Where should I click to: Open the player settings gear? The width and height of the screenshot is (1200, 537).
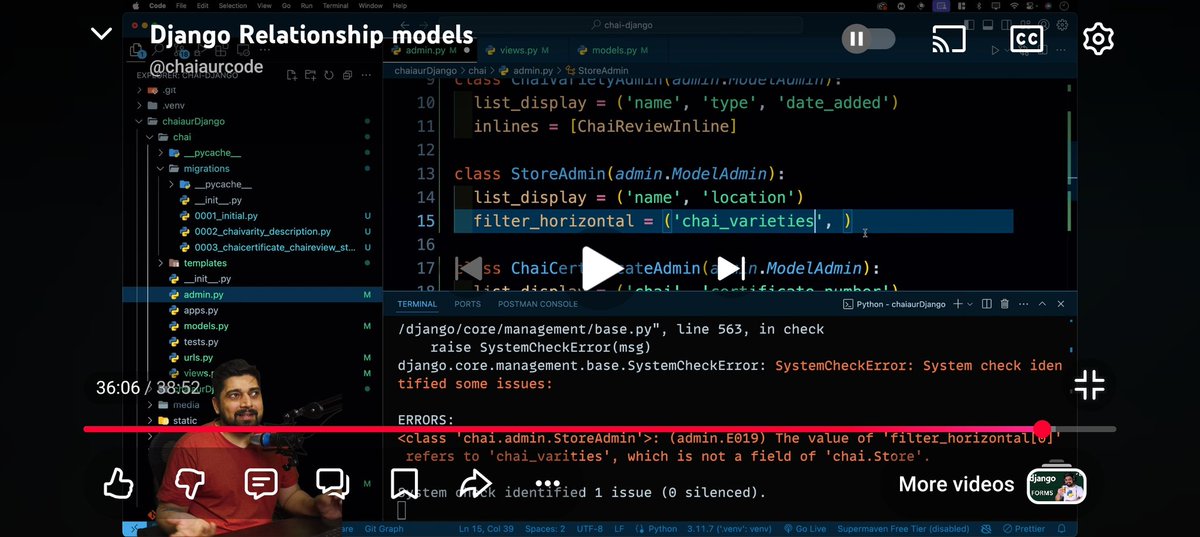(1098, 39)
